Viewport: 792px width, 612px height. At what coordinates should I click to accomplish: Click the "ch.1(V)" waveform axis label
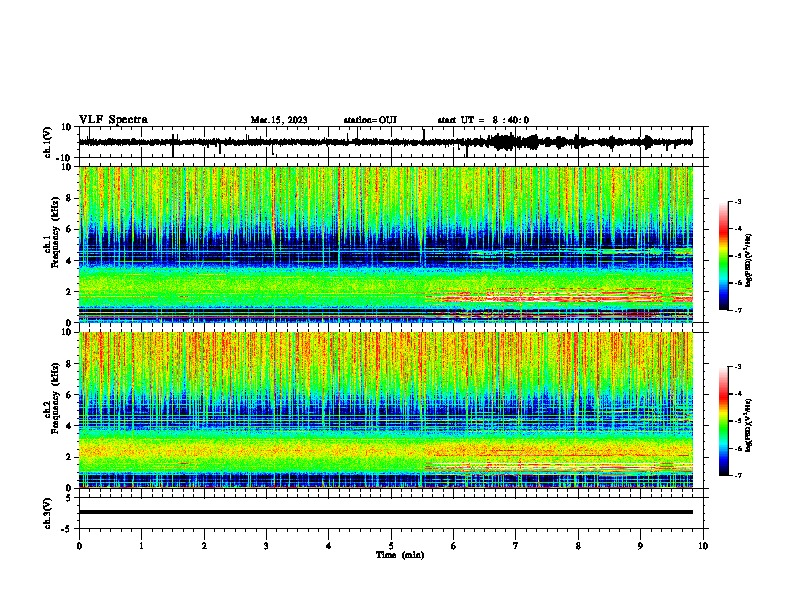pyautogui.click(x=48, y=142)
